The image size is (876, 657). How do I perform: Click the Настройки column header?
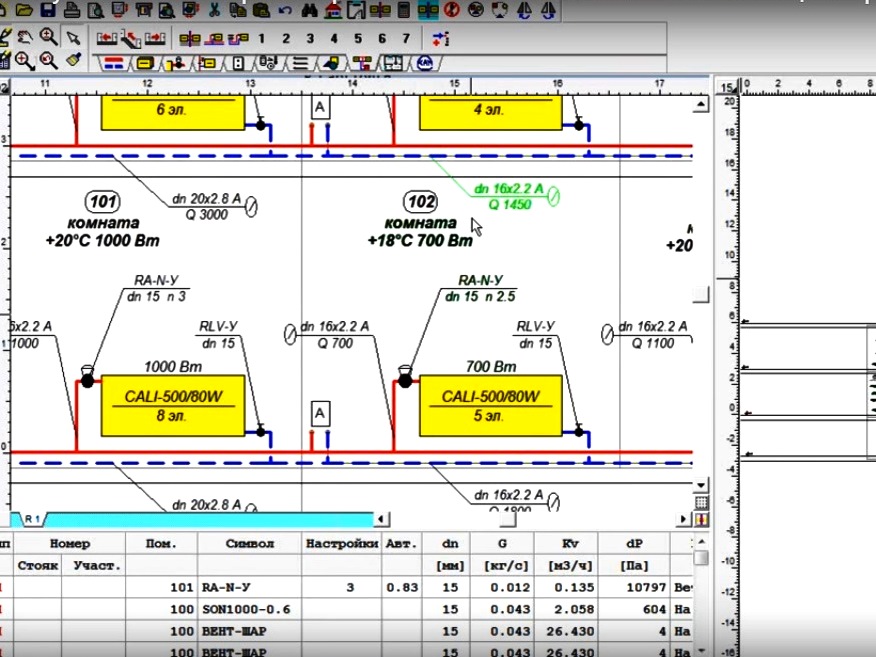tap(342, 544)
